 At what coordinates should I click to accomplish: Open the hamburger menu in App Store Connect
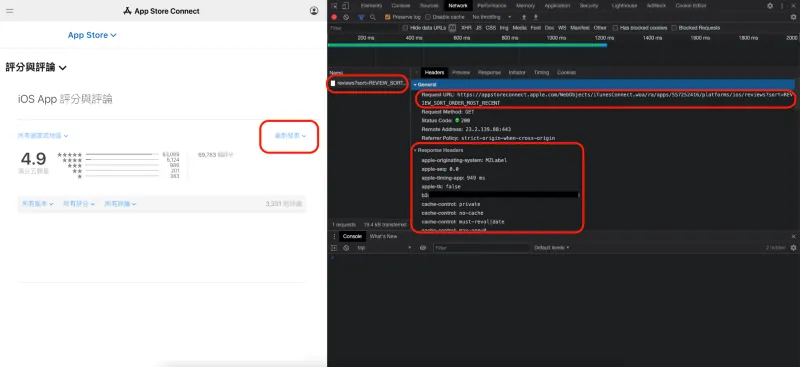[x=10, y=11]
